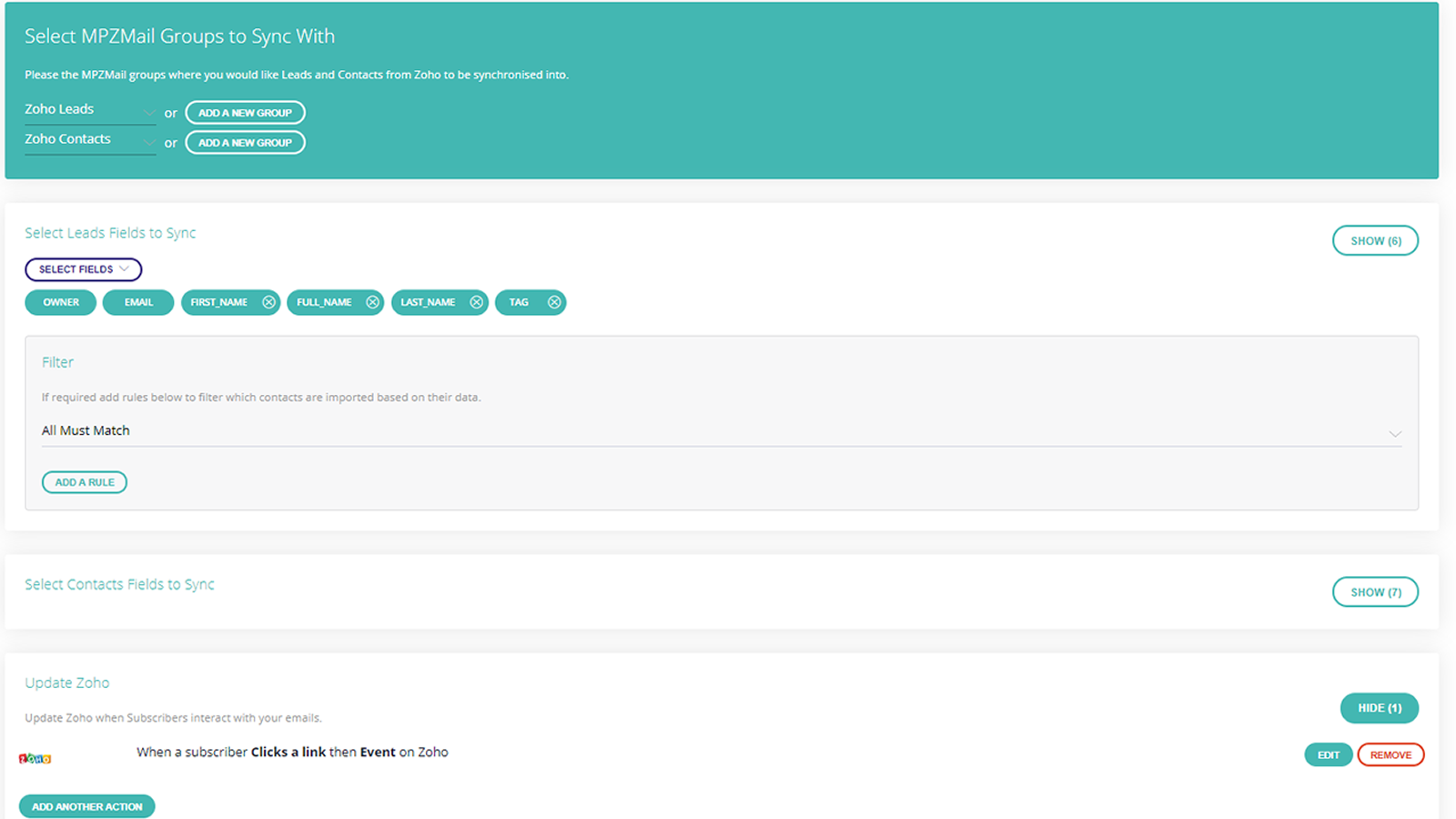Click the LAST_NAME tag label
1456x819 pixels.
pyautogui.click(x=428, y=302)
